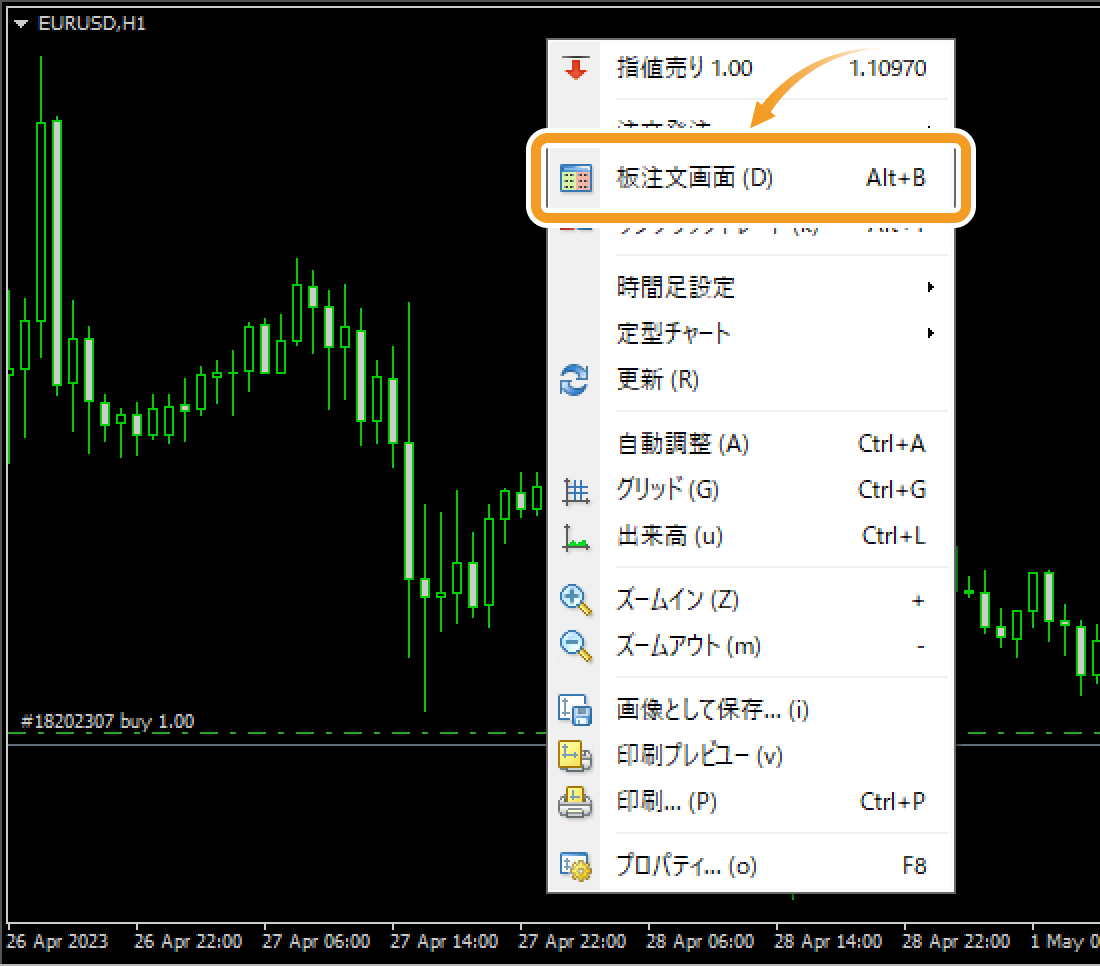1100x966 pixels.
Task: Click the save as picture icon
Action: (575, 710)
